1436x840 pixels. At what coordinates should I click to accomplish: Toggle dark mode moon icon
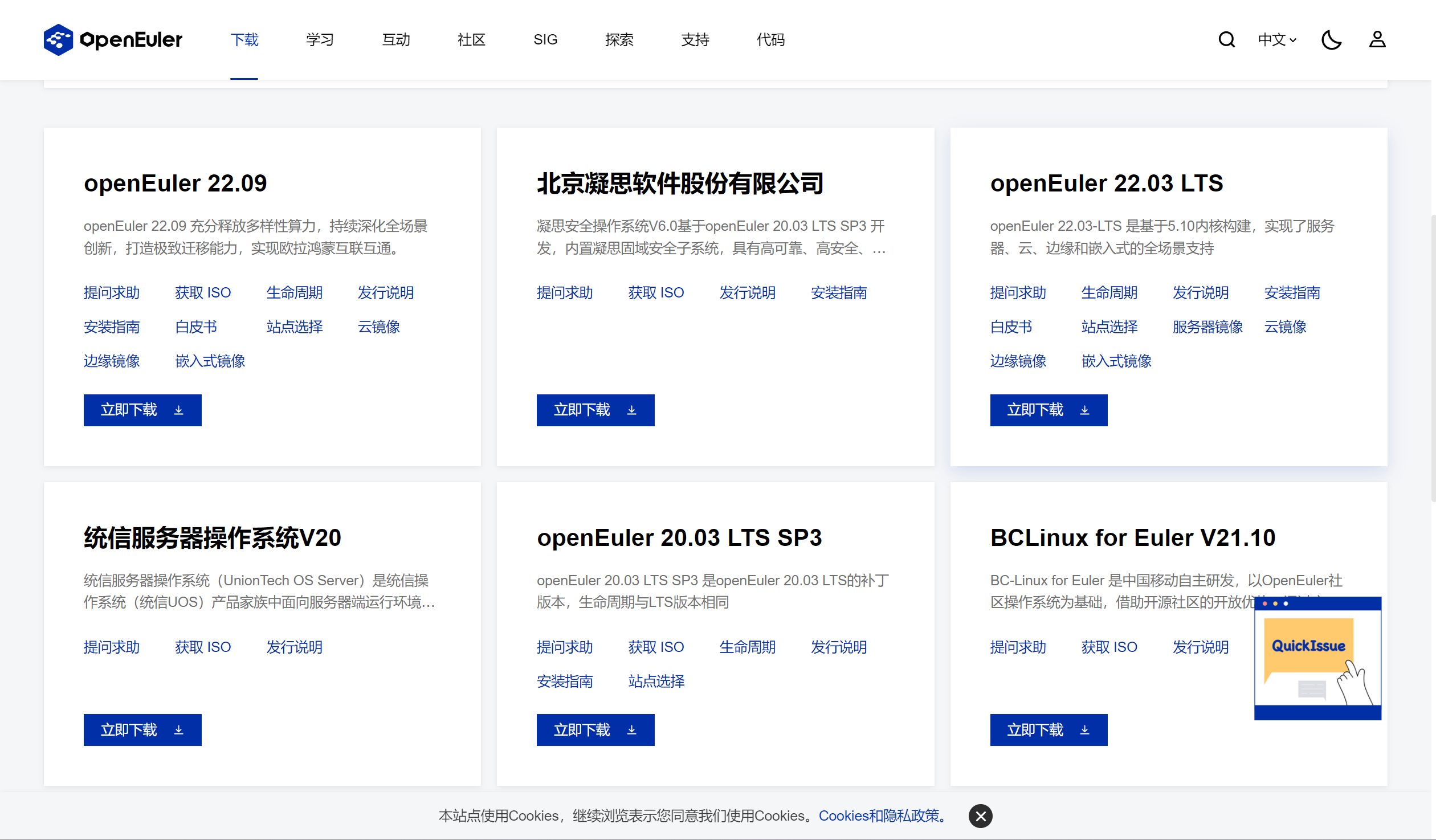pos(1331,39)
